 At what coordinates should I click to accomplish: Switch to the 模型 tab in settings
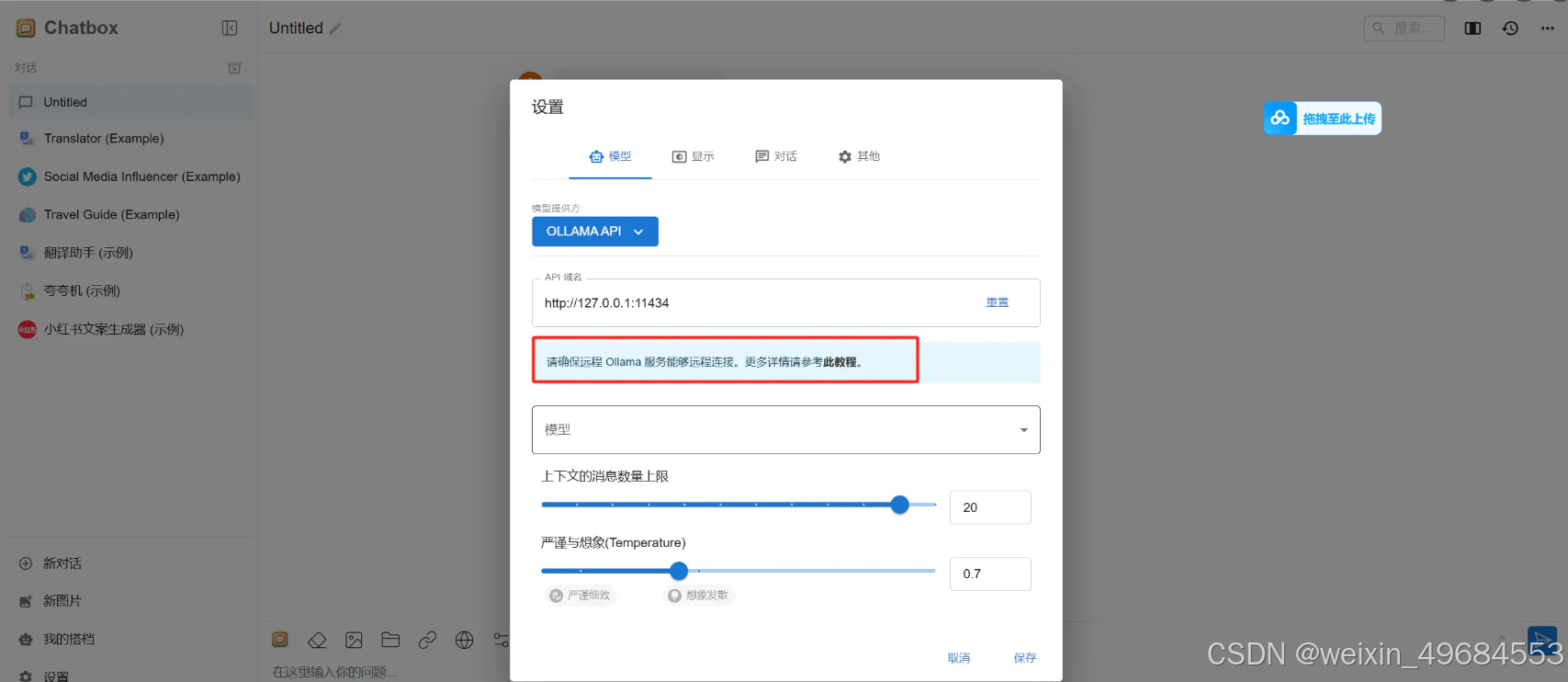tap(611, 156)
